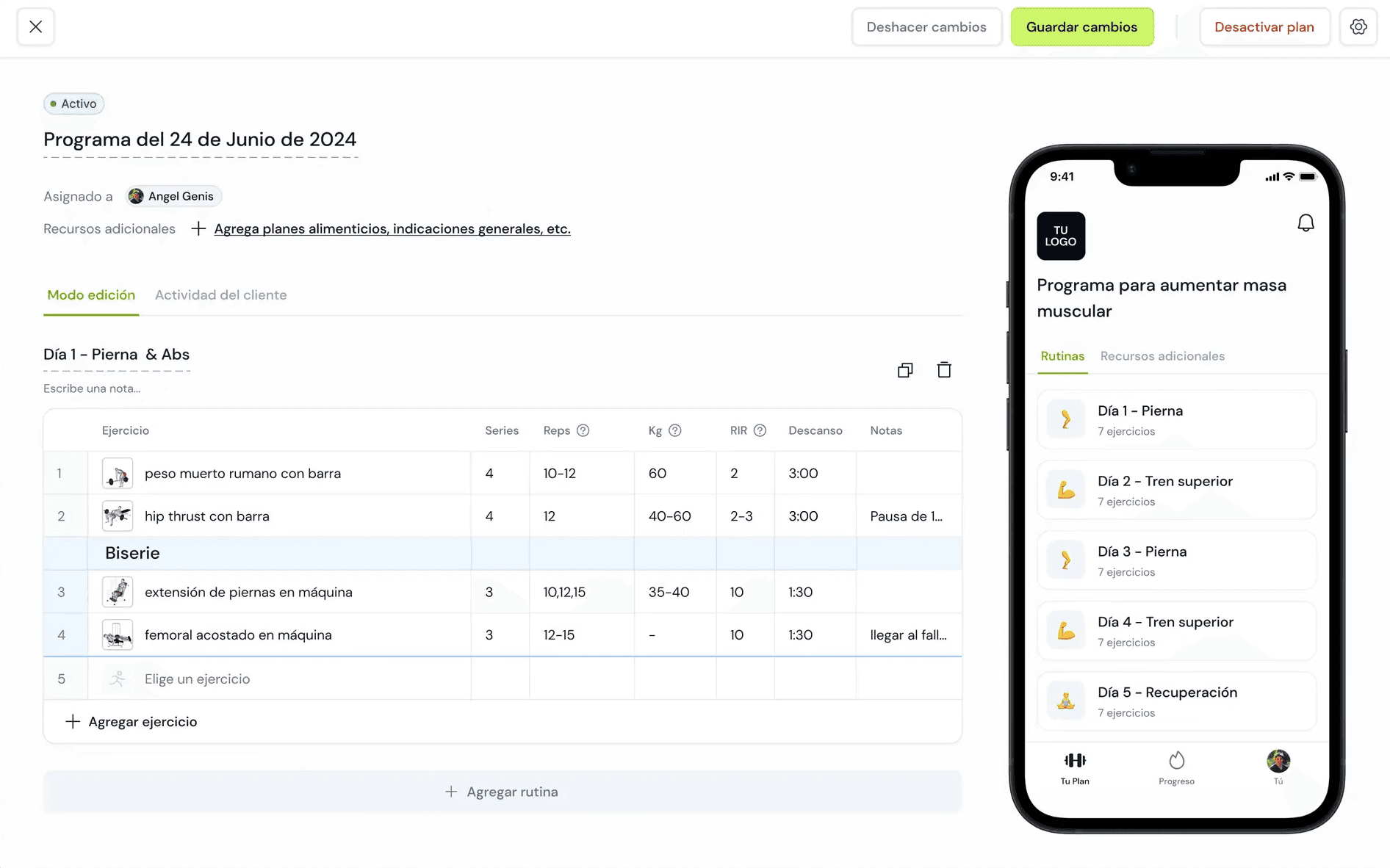Open the Agrega planes alimenticios link

tap(392, 228)
